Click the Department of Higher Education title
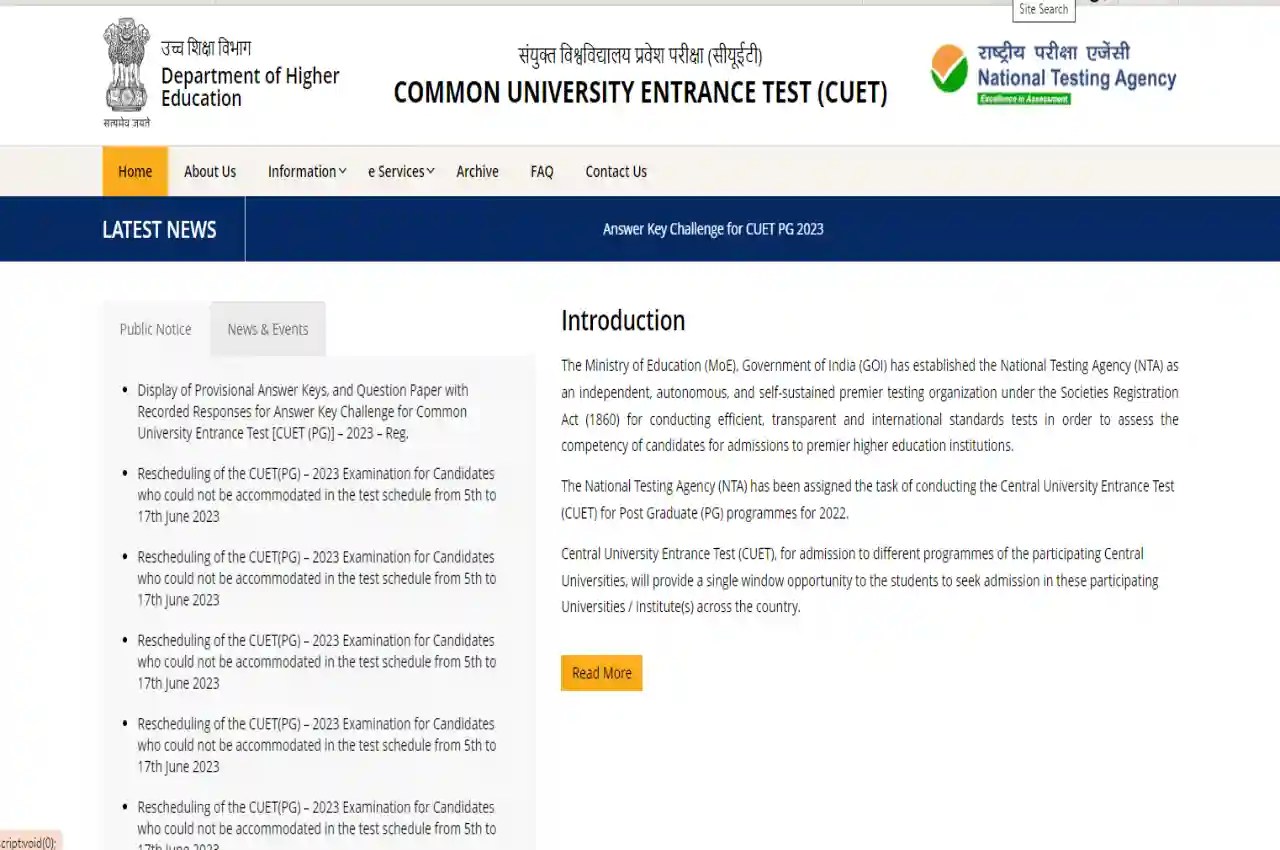This screenshot has height=850, width=1280. click(x=250, y=87)
